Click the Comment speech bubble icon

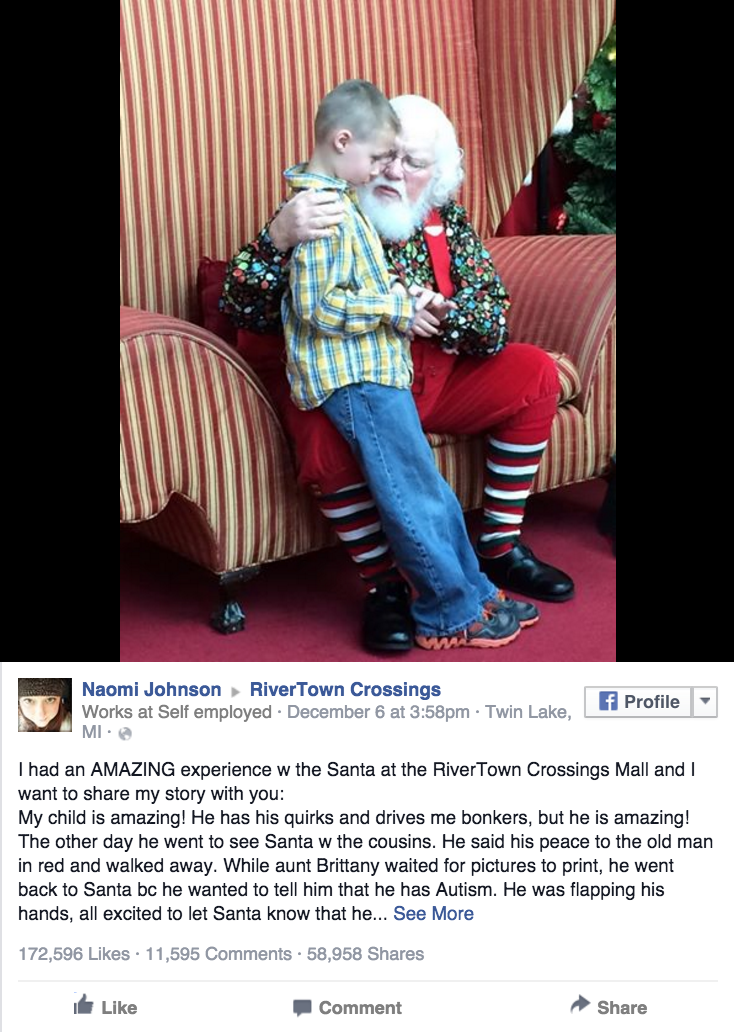301,1008
